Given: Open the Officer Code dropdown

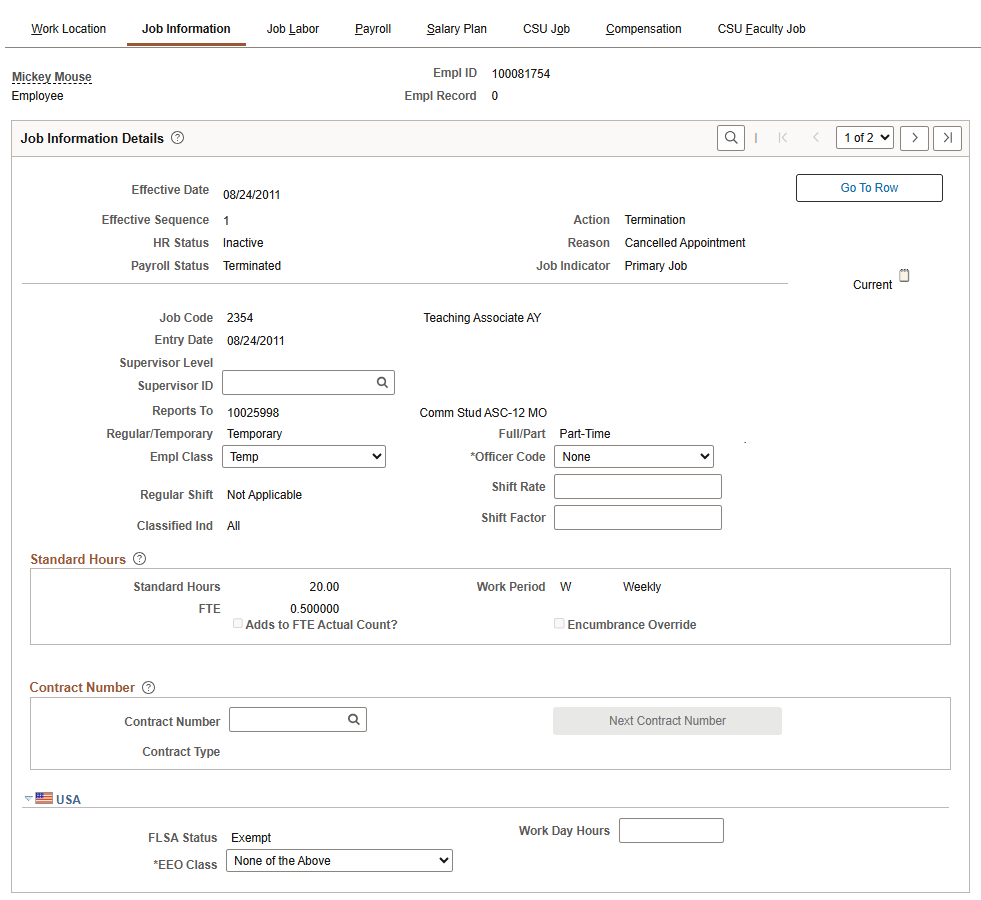Looking at the screenshot, I should (x=633, y=457).
